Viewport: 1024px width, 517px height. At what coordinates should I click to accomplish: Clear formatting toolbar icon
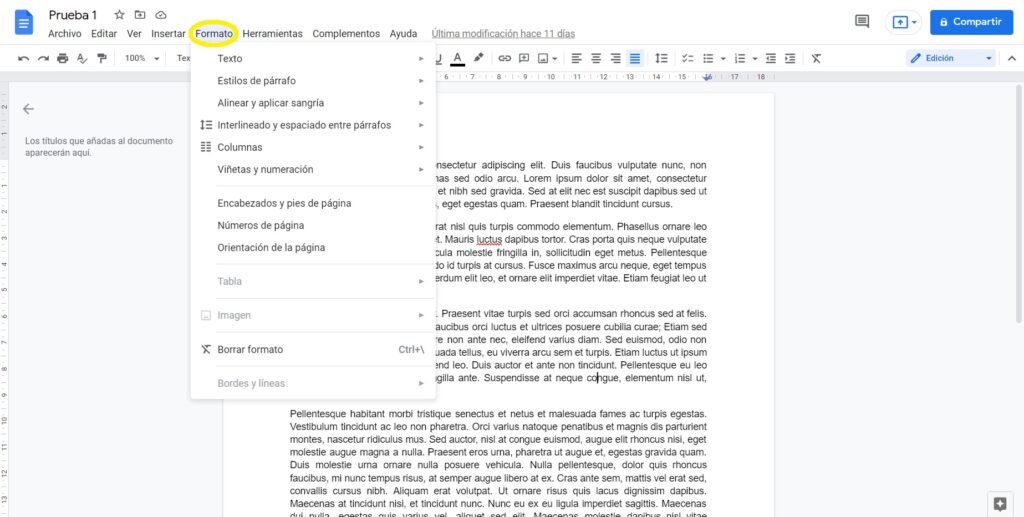816,58
